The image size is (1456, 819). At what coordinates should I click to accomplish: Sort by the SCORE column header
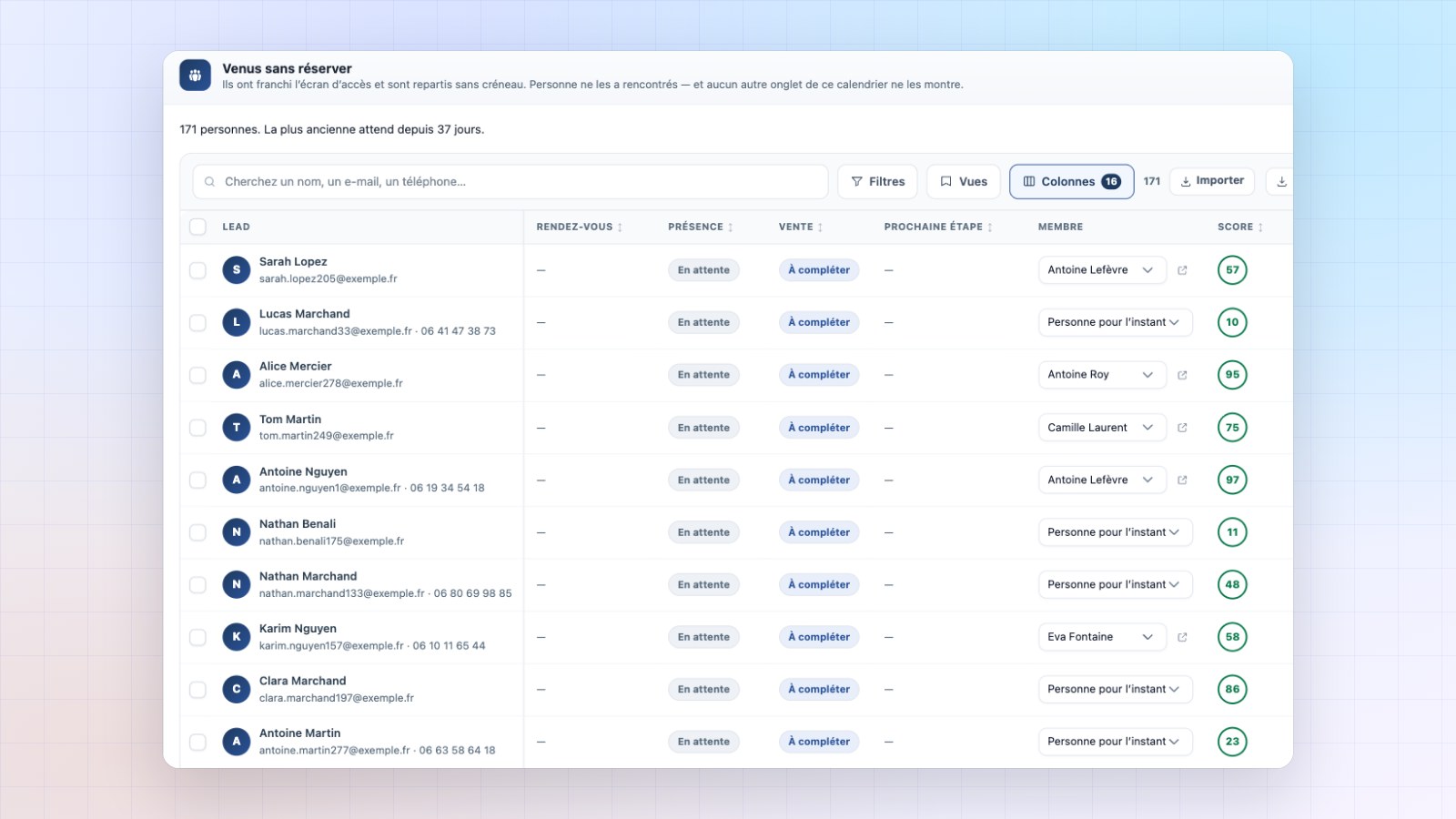1240,227
